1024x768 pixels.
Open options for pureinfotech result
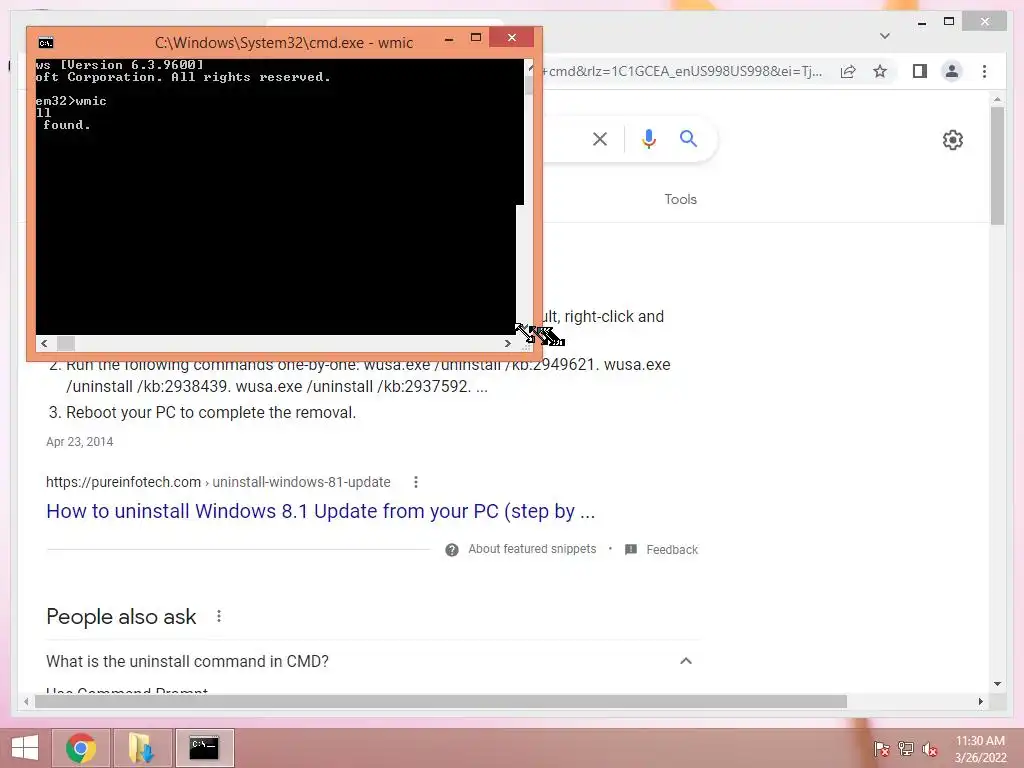416,482
